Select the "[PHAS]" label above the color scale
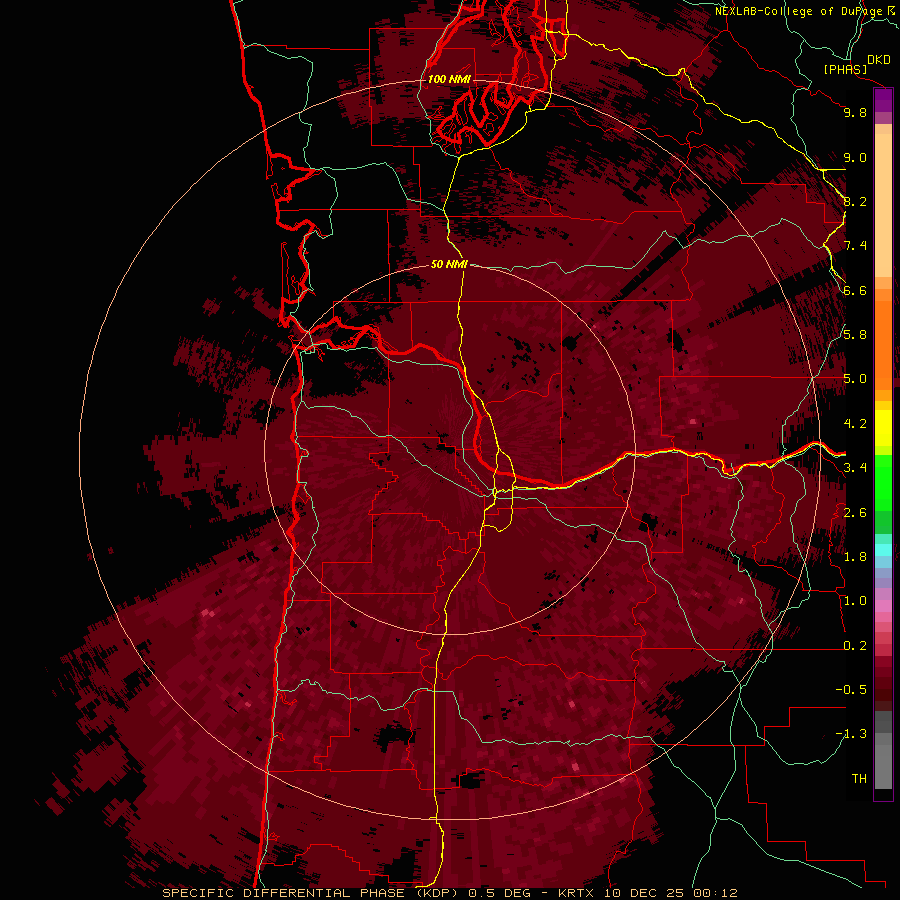This screenshot has height=900, width=900. pyautogui.click(x=845, y=69)
